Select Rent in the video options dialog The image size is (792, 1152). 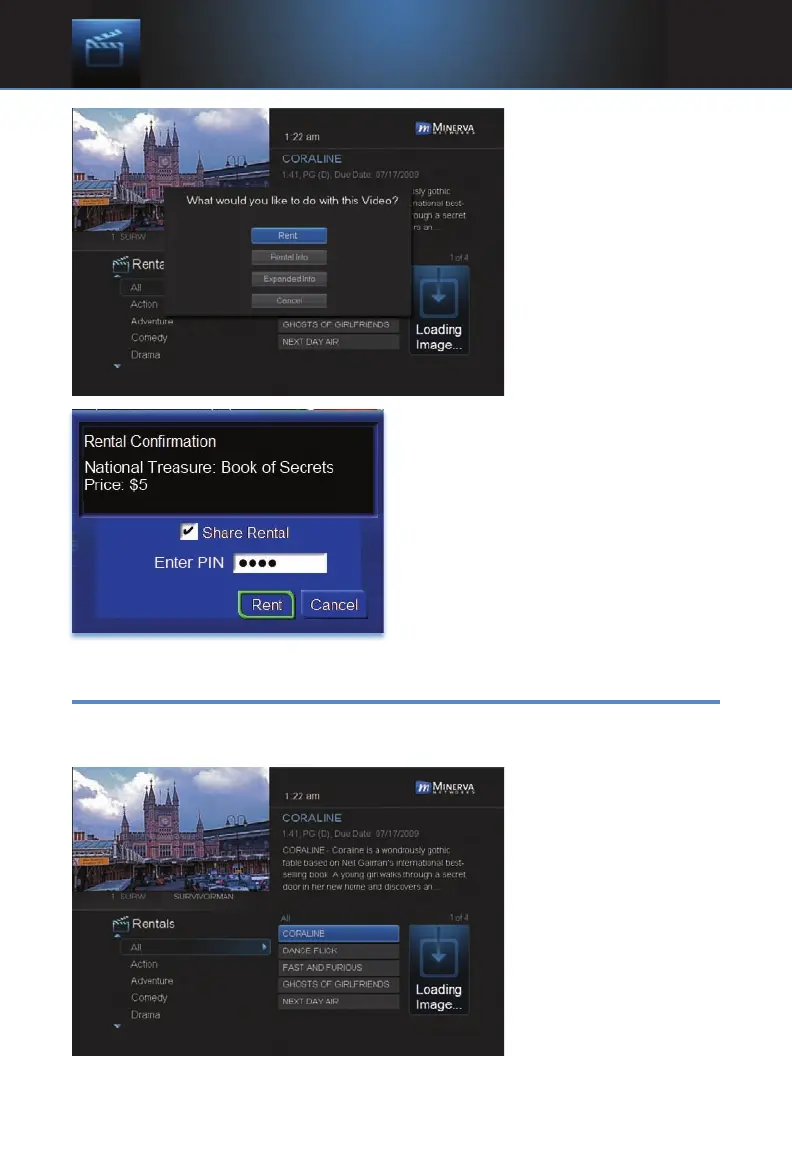pos(289,236)
